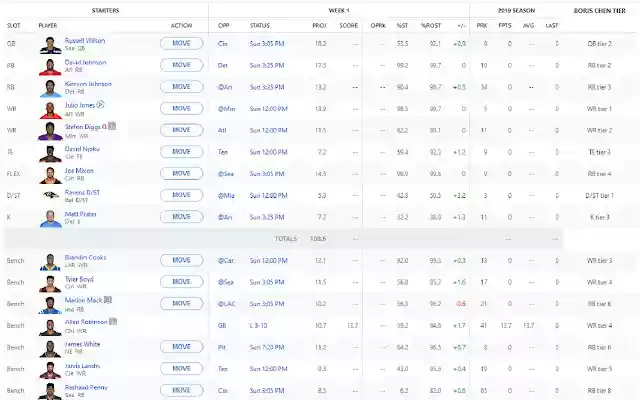Click the WEEK 1 section header
This screenshot has height=400, width=640.
click(x=339, y=11)
